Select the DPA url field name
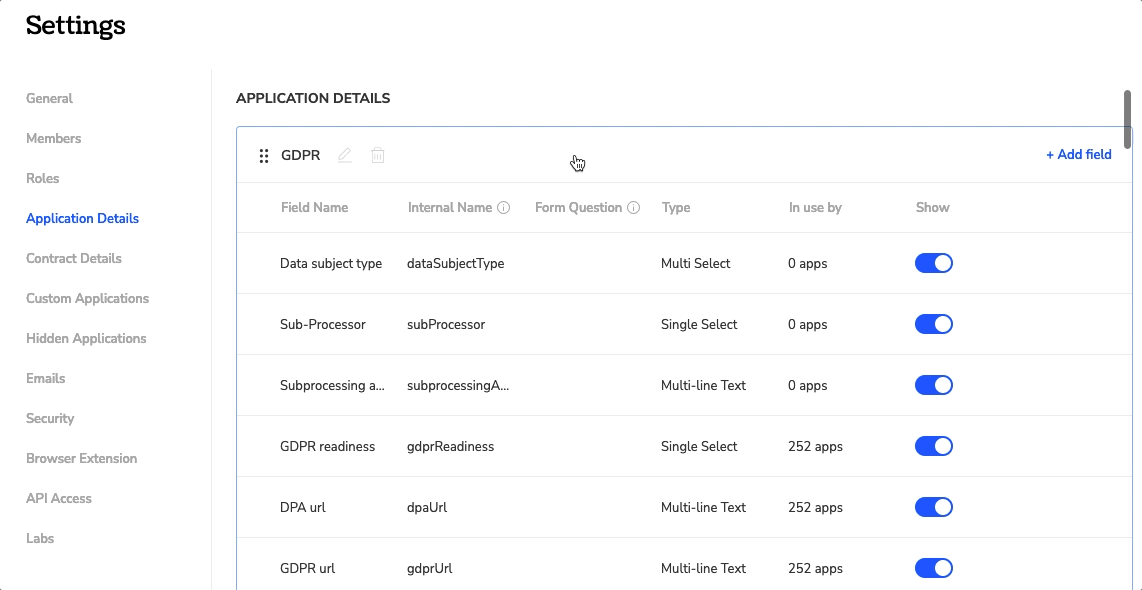1142x590 pixels. coord(302,508)
